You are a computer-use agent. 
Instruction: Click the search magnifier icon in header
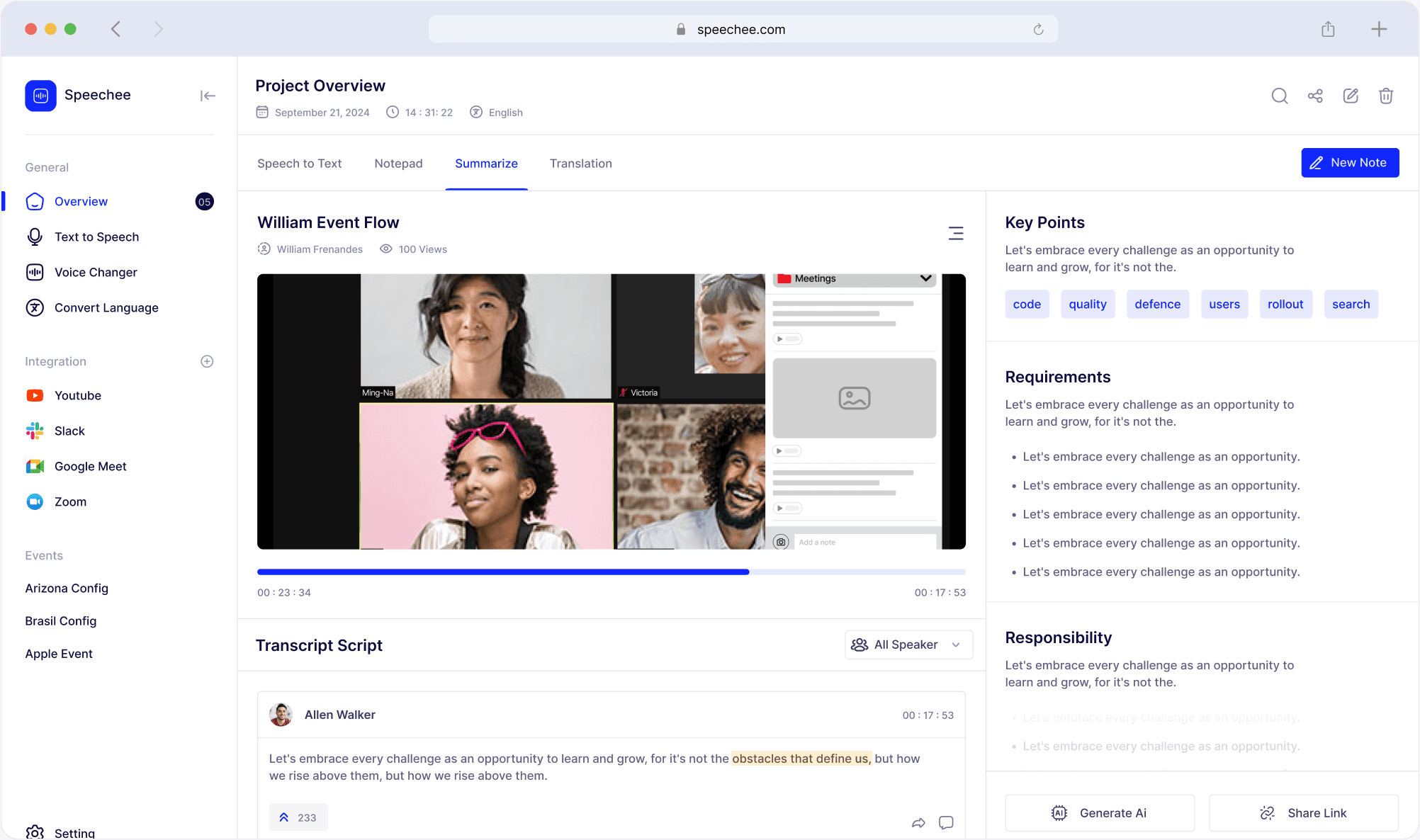[x=1279, y=96]
